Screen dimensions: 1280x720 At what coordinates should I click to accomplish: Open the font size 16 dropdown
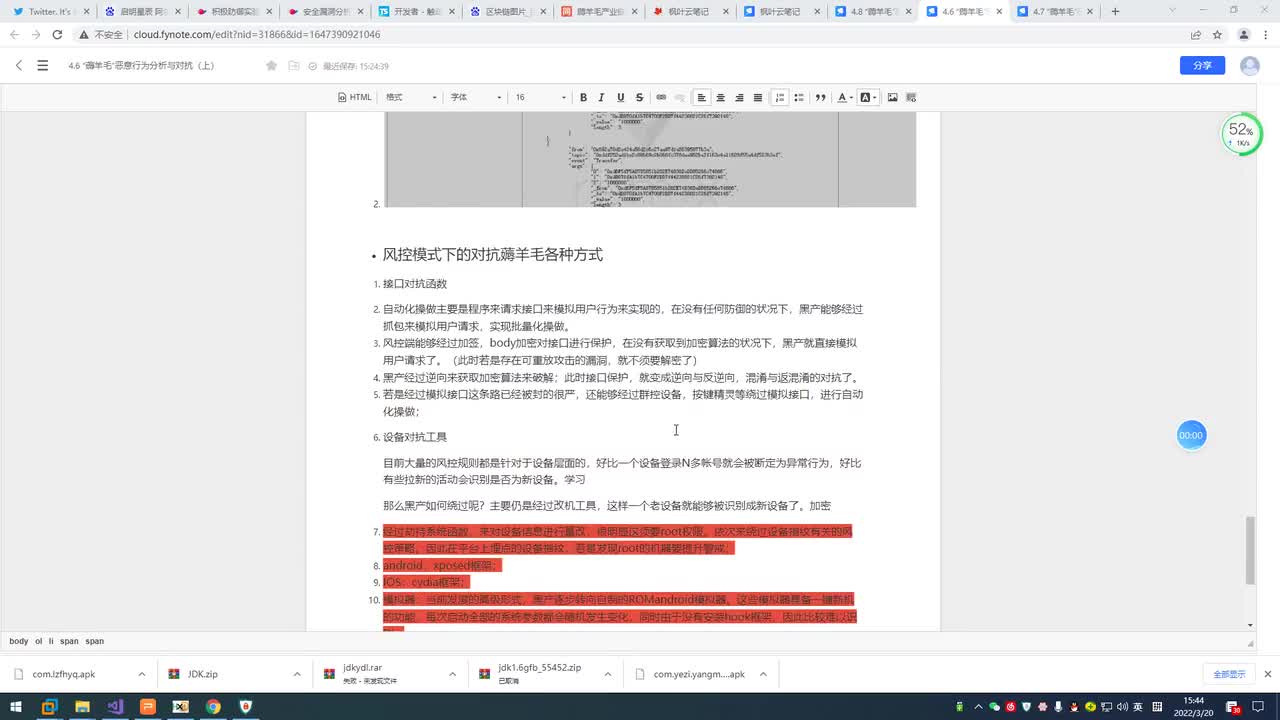click(x=540, y=97)
